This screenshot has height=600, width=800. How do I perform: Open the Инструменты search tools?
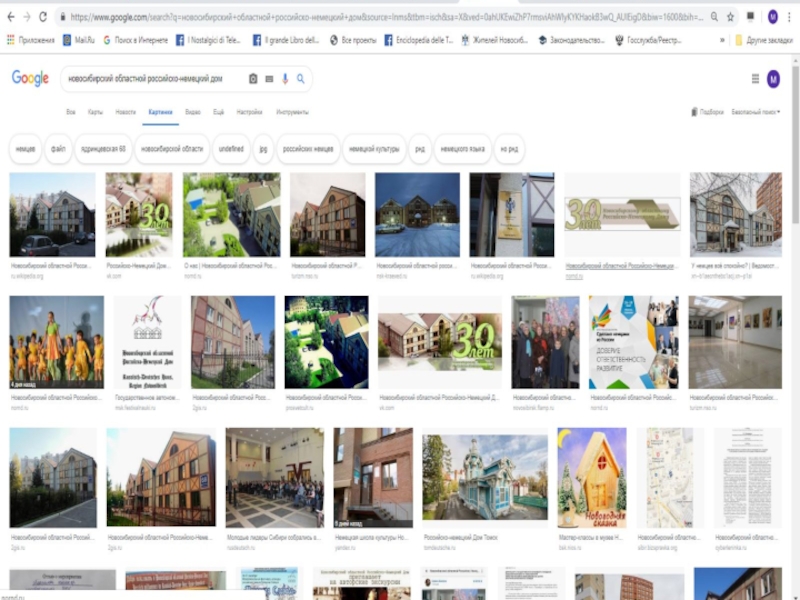tap(292, 112)
